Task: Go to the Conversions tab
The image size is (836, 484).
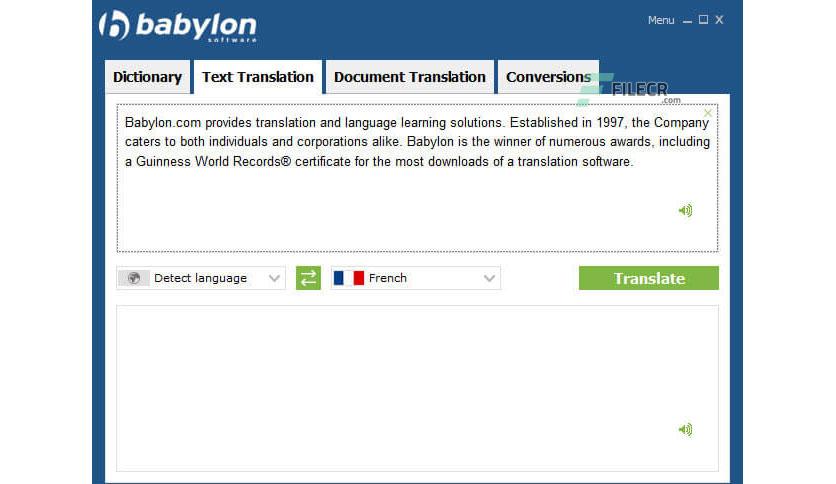Action: point(548,77)
